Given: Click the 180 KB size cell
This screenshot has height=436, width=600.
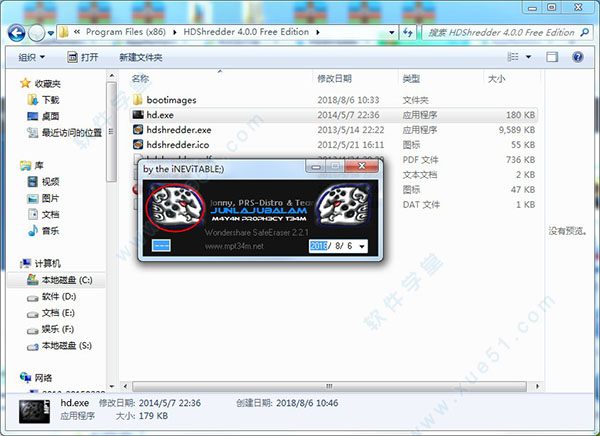Looking at the screenshot, I should [x=520, y=115].
